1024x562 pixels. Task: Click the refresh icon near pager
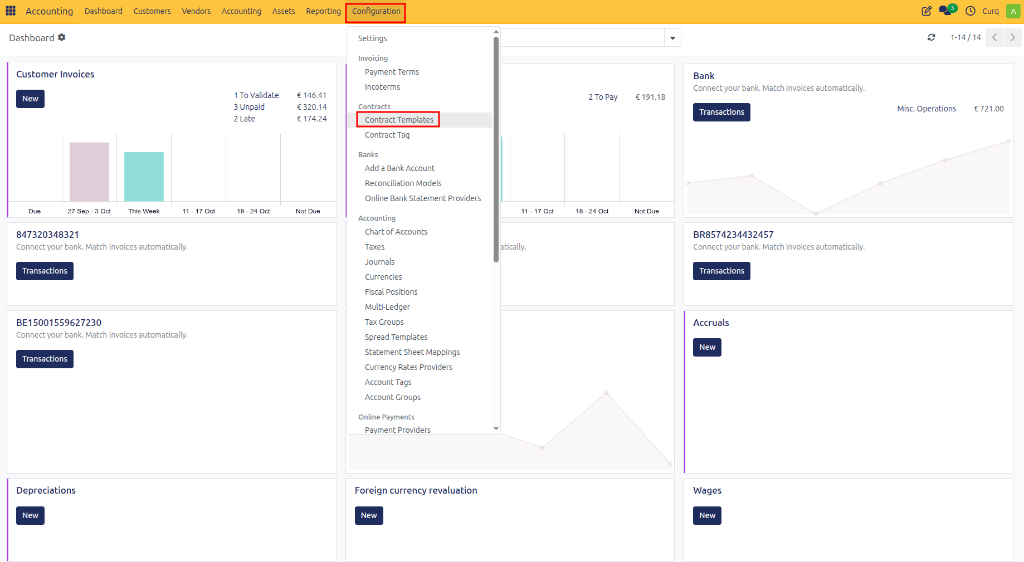point(931,38)
